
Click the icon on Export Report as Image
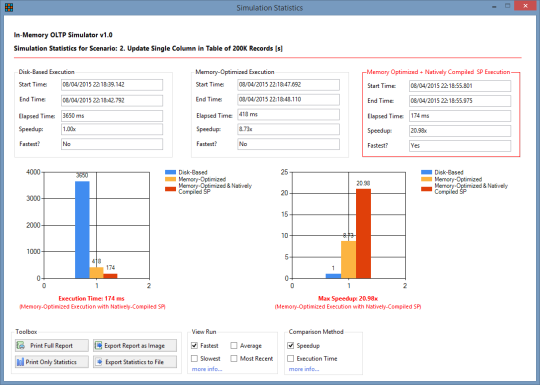[99, 345]
